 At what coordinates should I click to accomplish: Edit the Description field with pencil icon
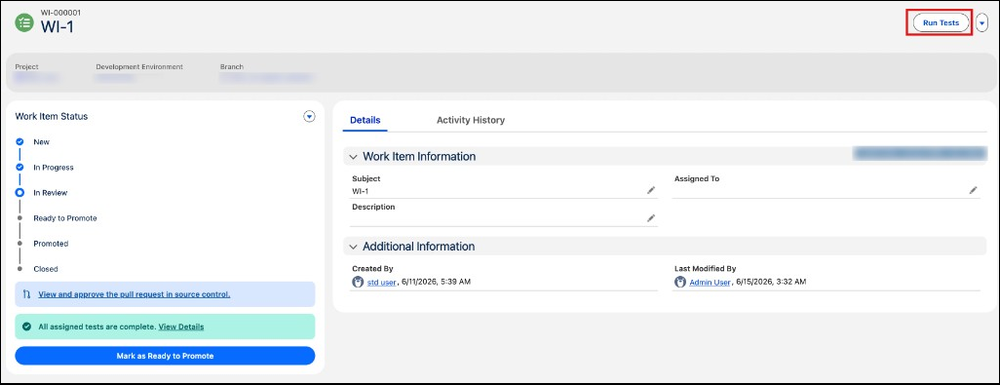(x=651, y=218)
